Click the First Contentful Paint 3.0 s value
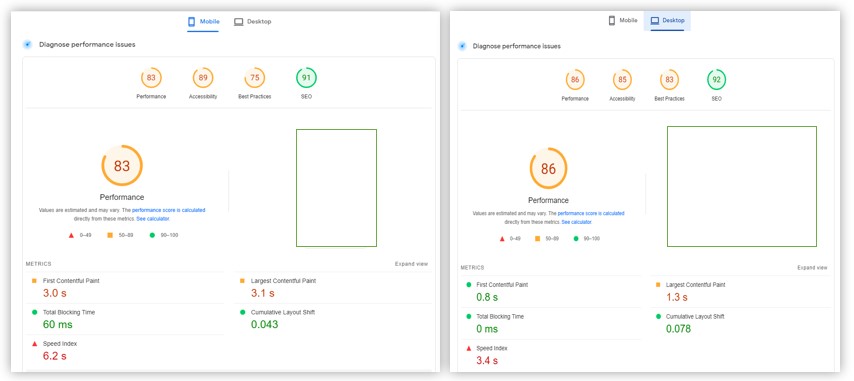 click(54, 293)
